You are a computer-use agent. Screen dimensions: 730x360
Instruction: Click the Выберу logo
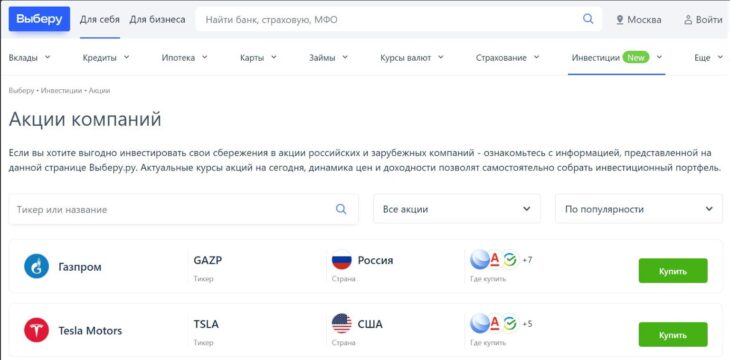(39, 19)
